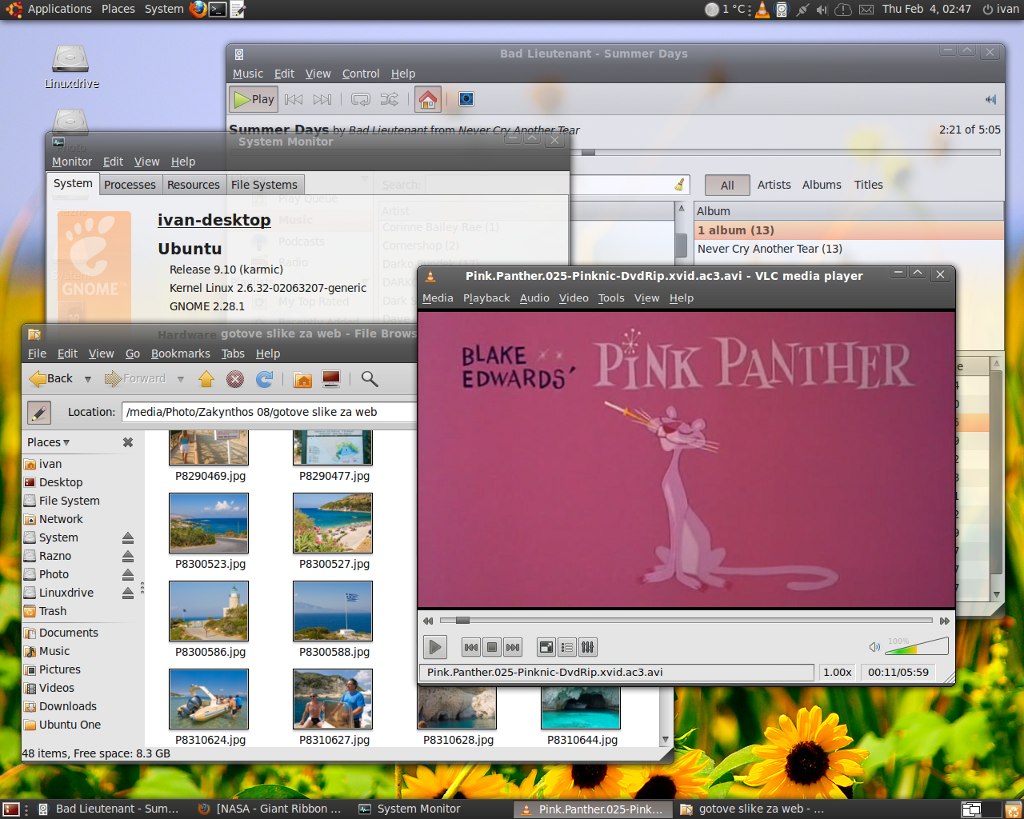Open file browser search magnifier
Viewport: 1024px width, 819px height.
coord(370,379)
